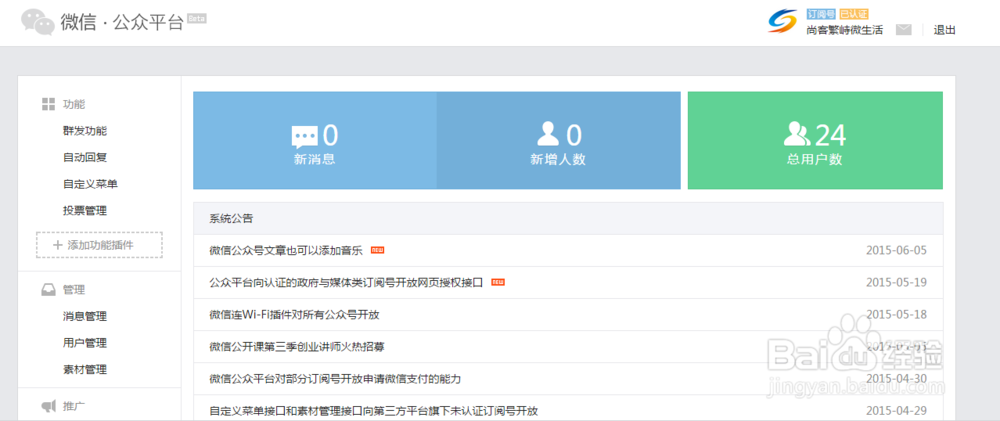The height and width of the screenshot is (421, 1000).
Task: Open the mail envelope icon in header
Action: (903, 29)
